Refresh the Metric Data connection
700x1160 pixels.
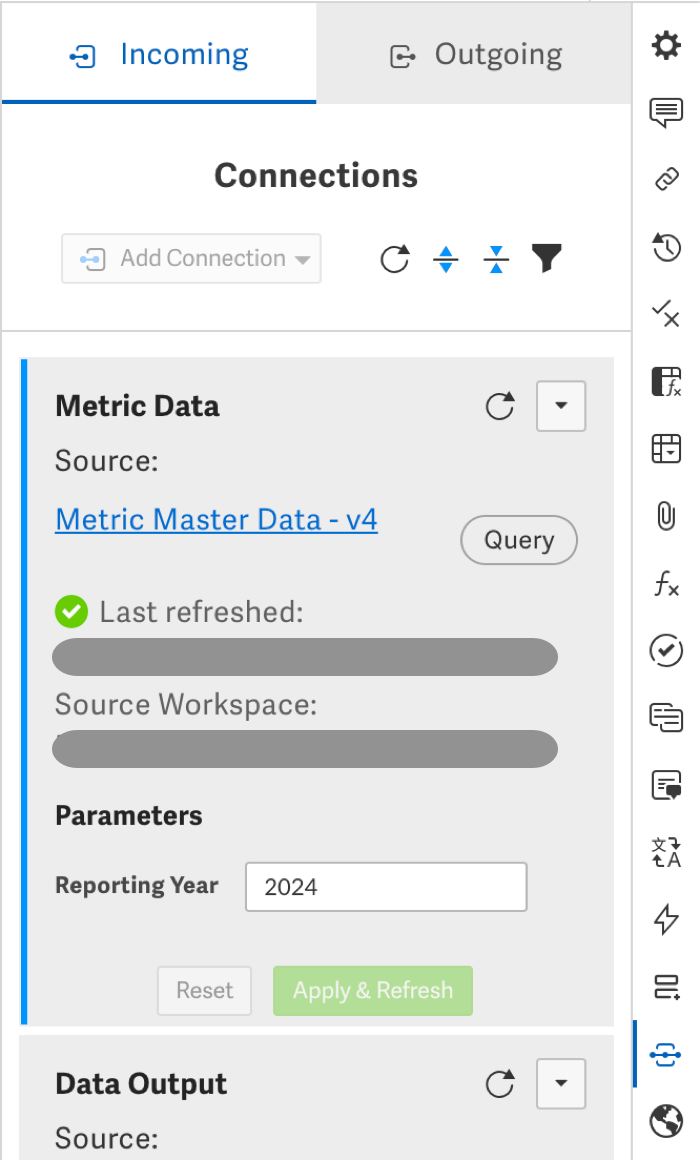500,406
